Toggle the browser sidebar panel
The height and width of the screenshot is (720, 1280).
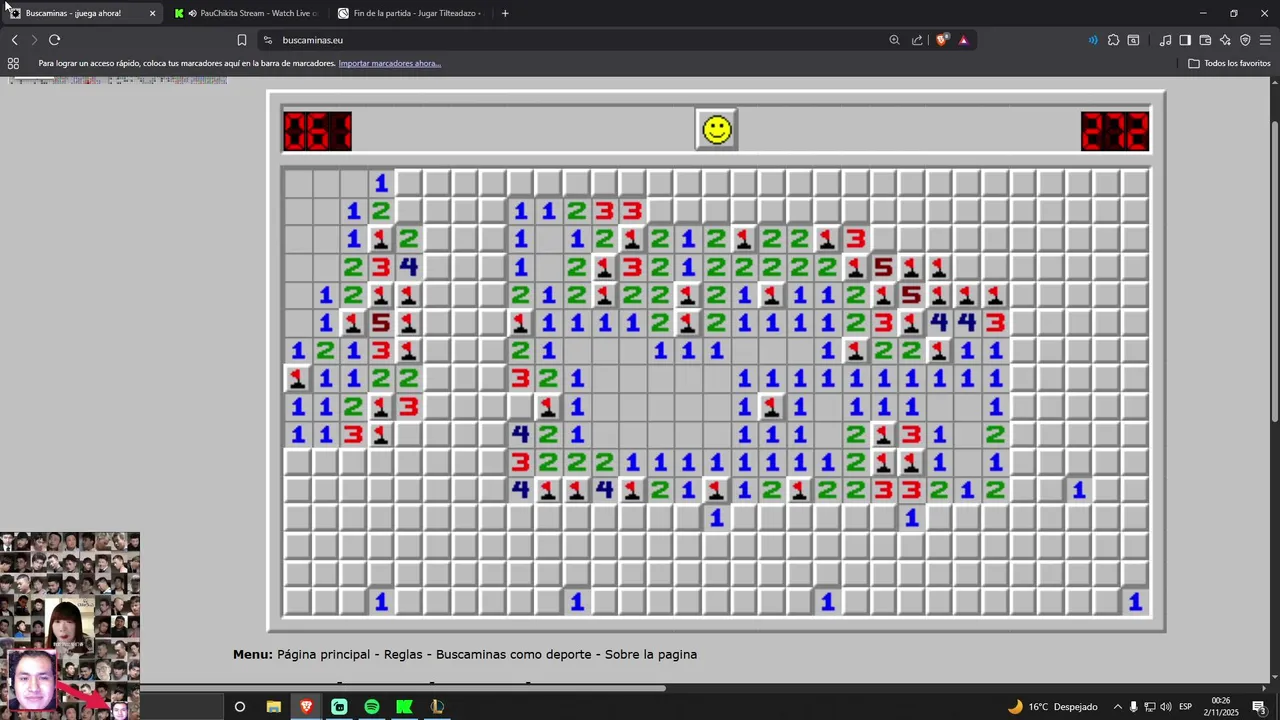pos(1185,40)
